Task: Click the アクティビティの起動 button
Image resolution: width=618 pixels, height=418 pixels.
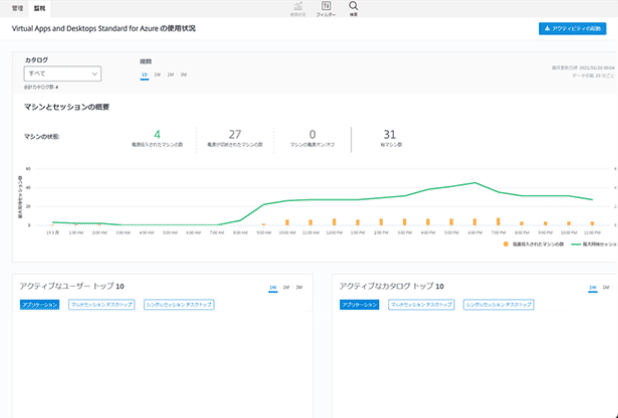Action: coord(571,29)
